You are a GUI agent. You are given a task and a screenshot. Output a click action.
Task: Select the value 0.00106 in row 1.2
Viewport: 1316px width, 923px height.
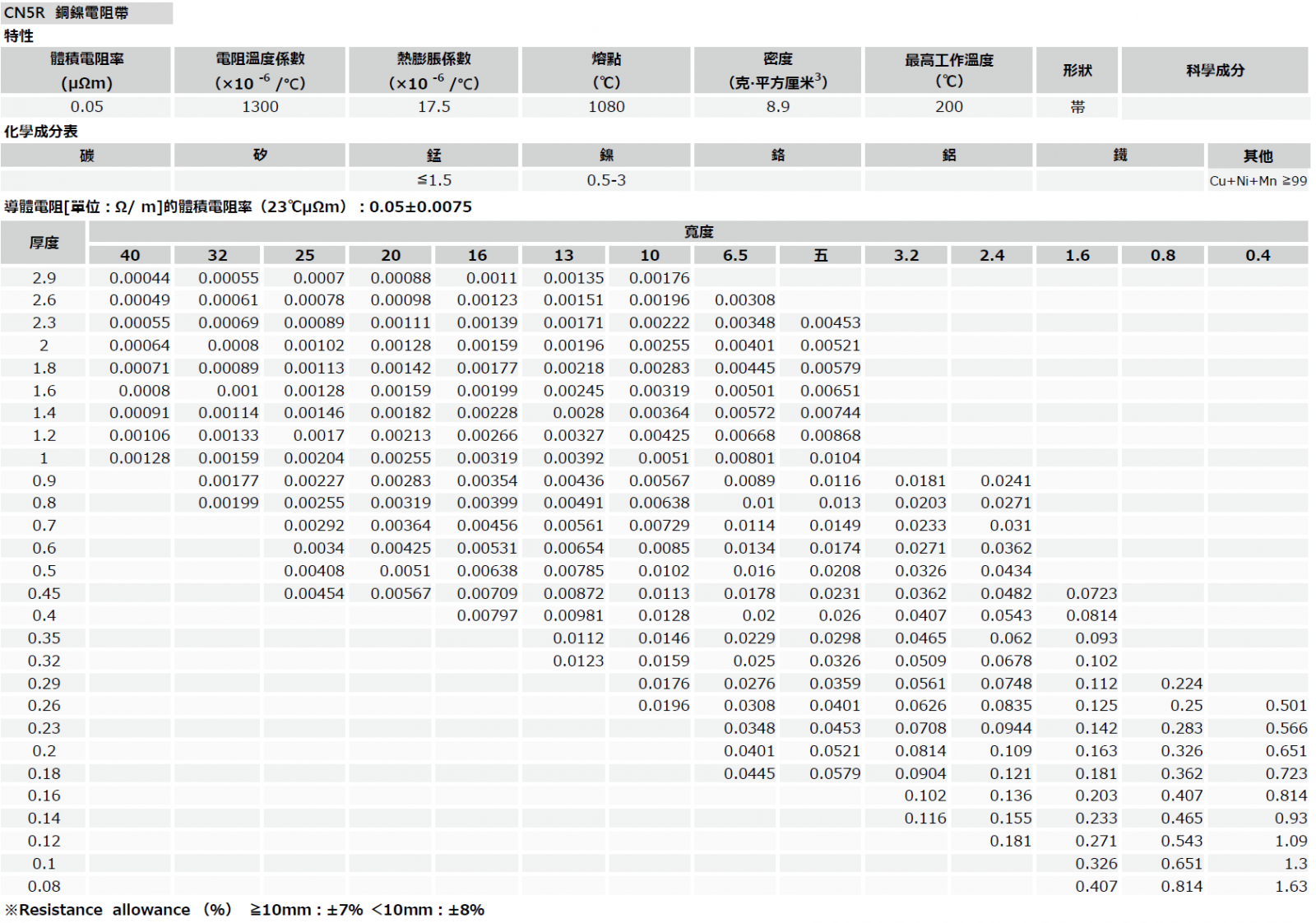click(140, 435)
